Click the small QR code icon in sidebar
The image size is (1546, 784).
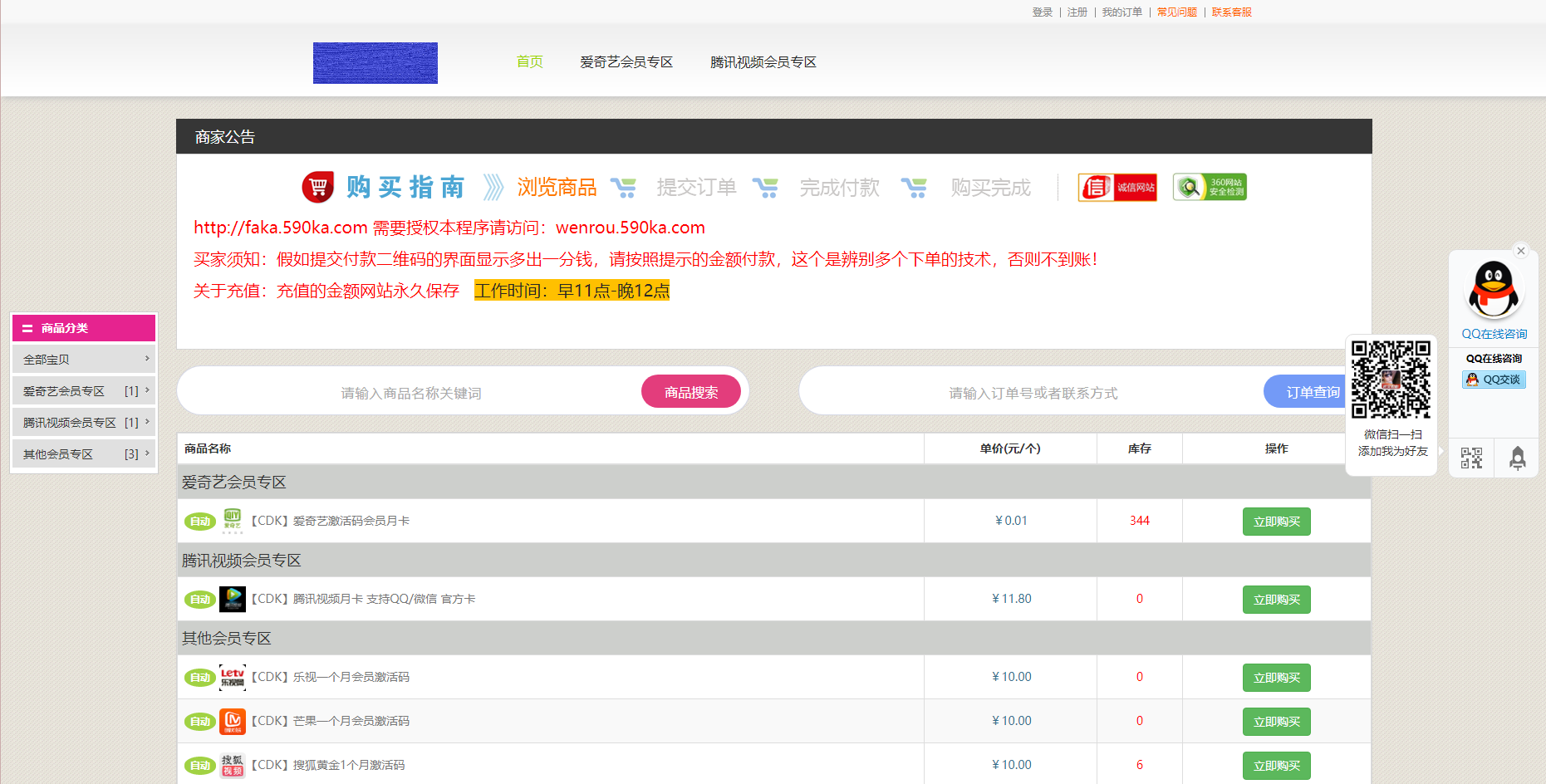click(x=1471, y=458)
